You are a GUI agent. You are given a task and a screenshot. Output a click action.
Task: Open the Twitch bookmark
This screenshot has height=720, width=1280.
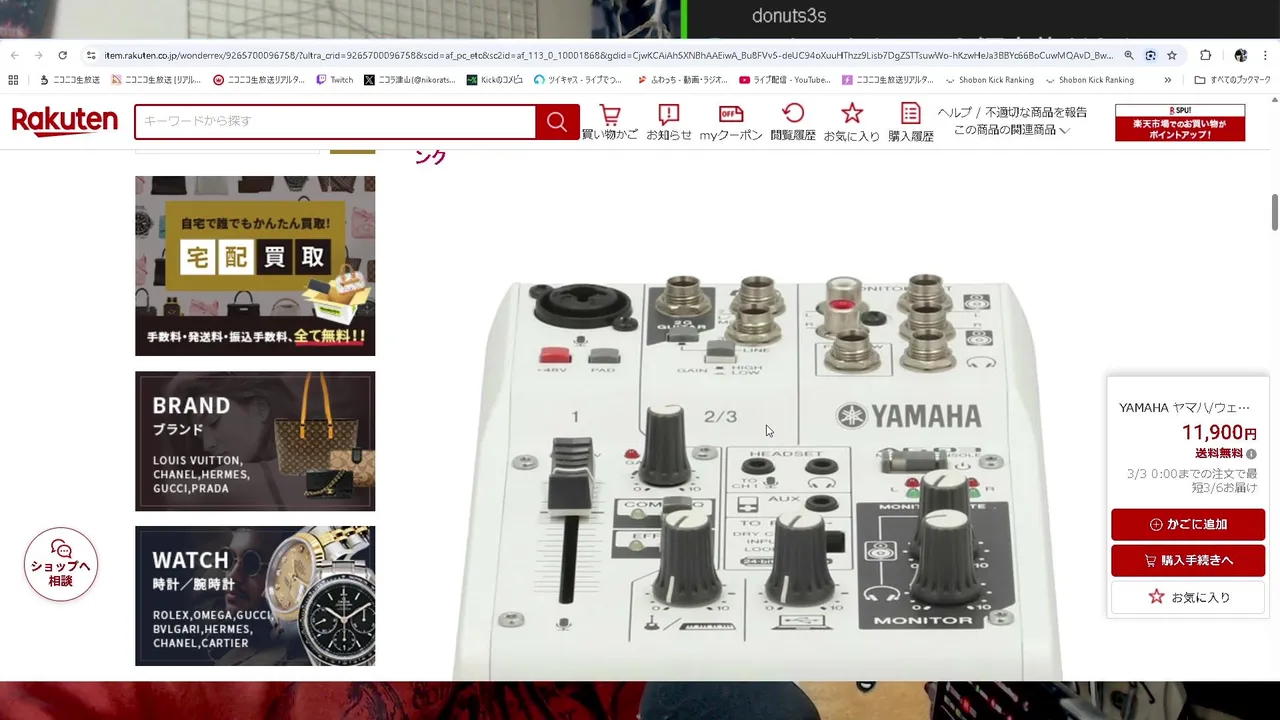[x=334, y=80]
